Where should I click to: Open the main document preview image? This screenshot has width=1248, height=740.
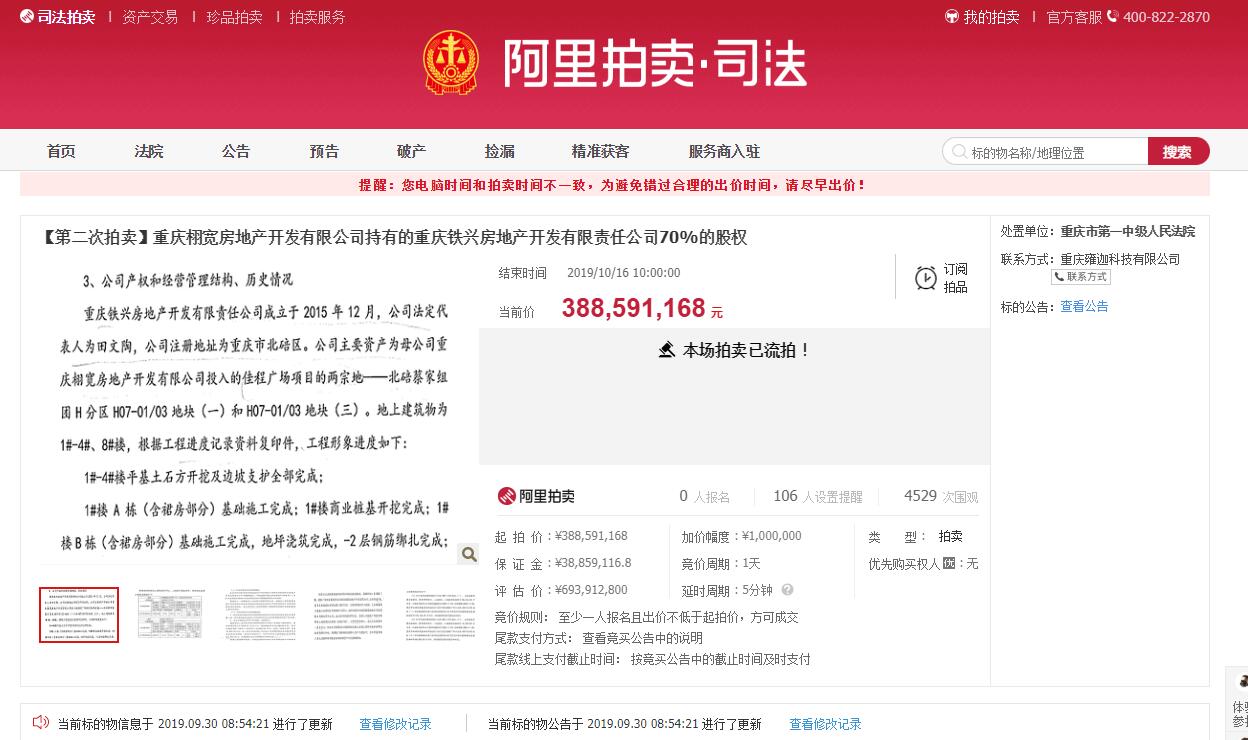[x=259, y=413]
